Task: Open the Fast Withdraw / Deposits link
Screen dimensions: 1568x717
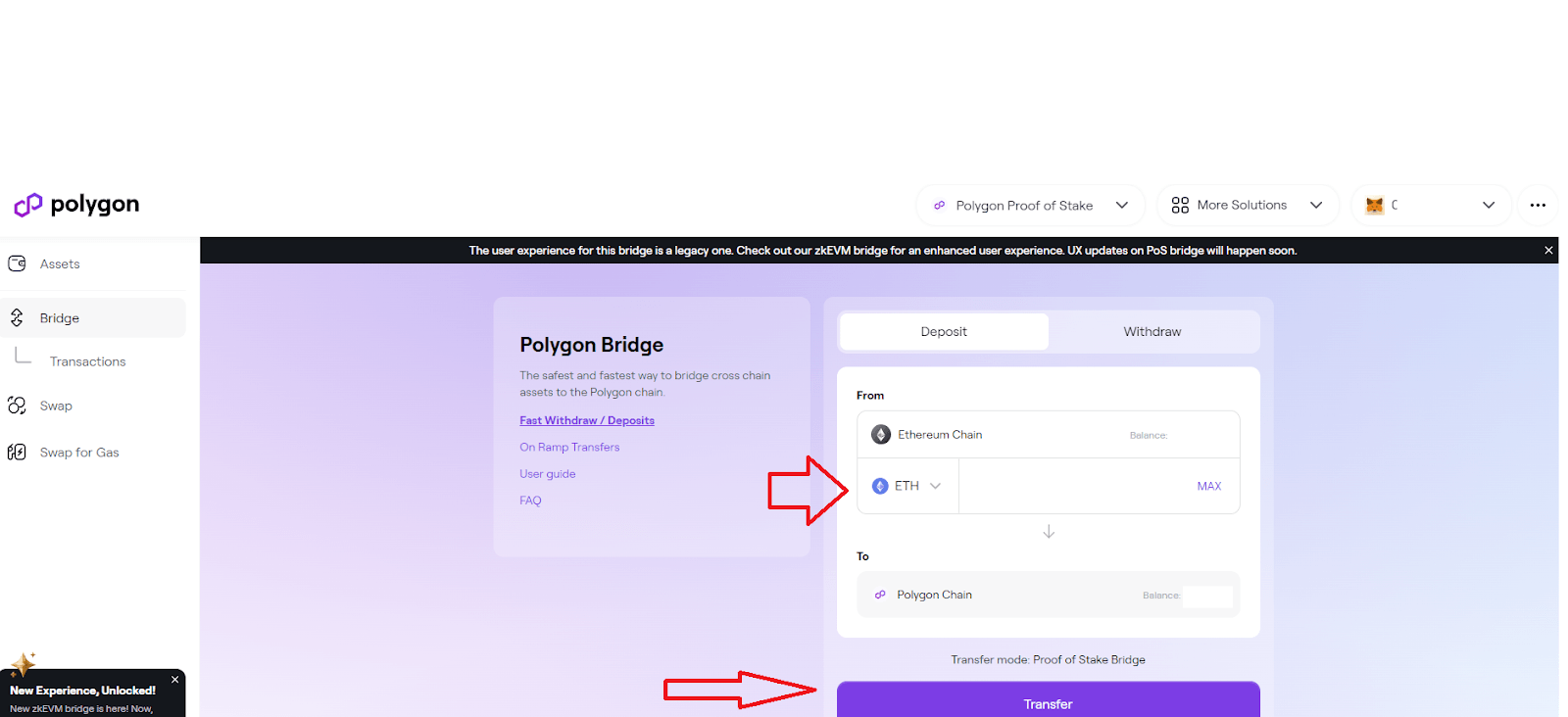Action: tap(586, 420)
